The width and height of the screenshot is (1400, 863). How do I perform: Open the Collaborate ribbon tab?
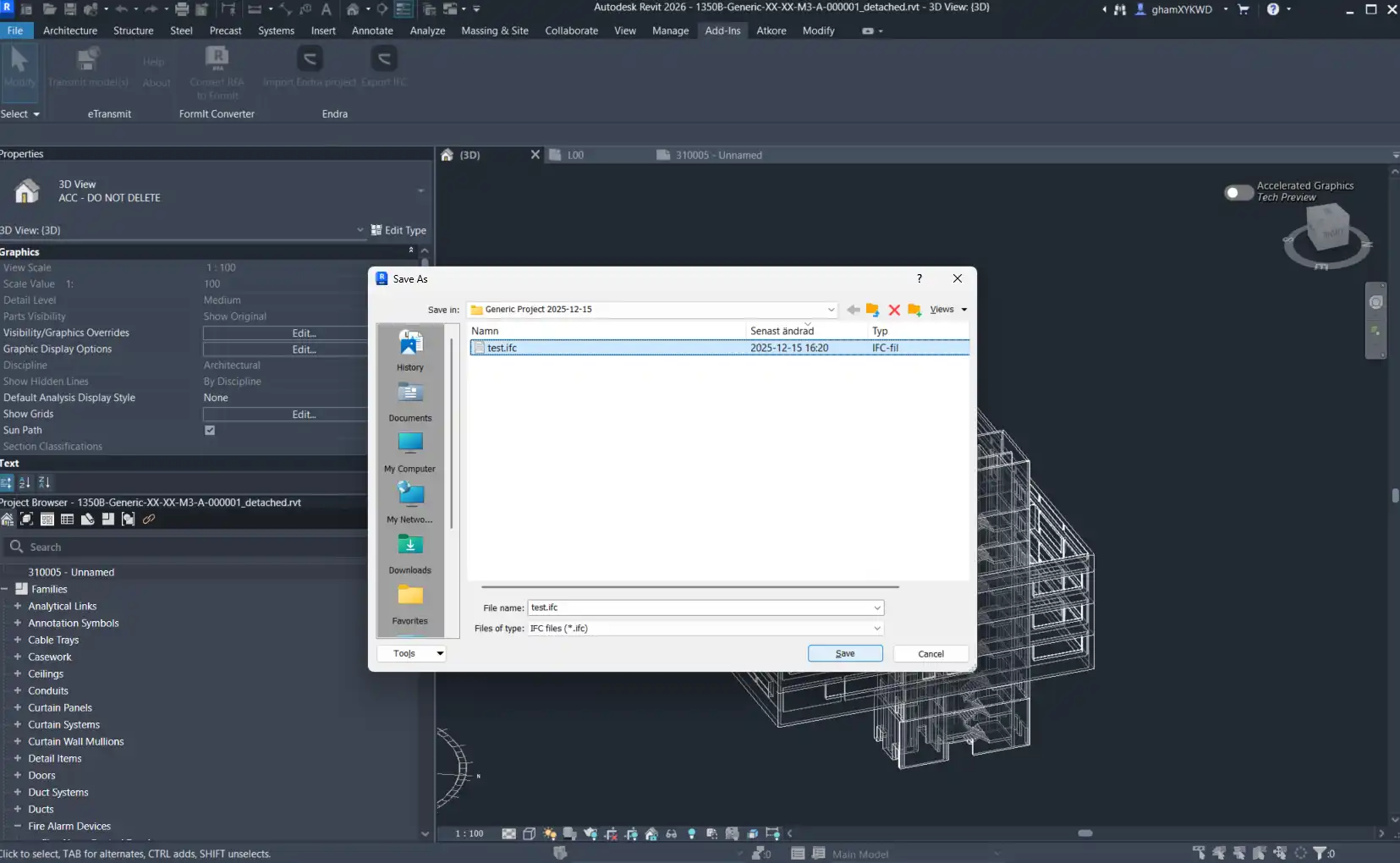coord(571,30)
